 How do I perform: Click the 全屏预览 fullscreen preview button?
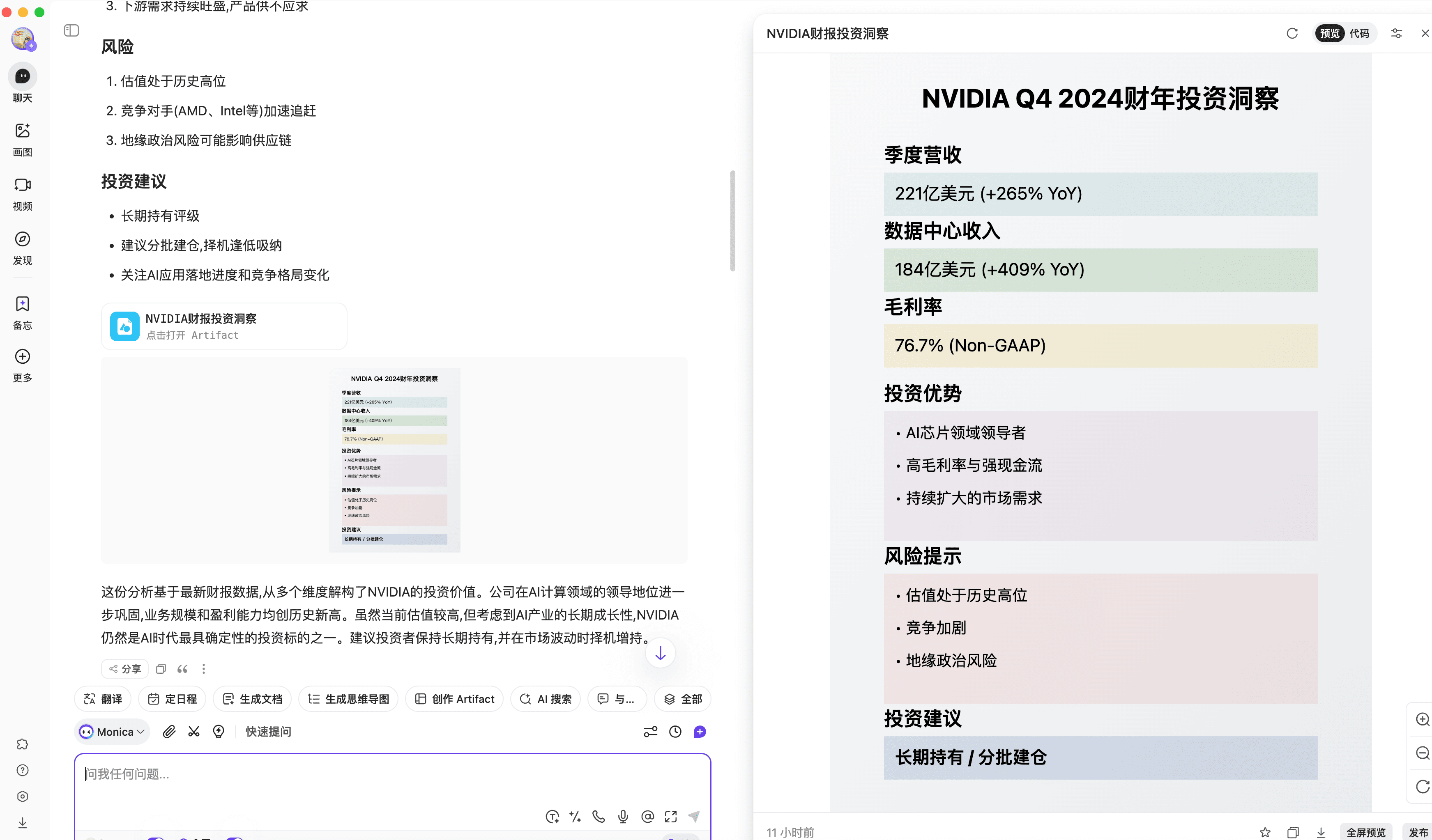click(1366, 833)
